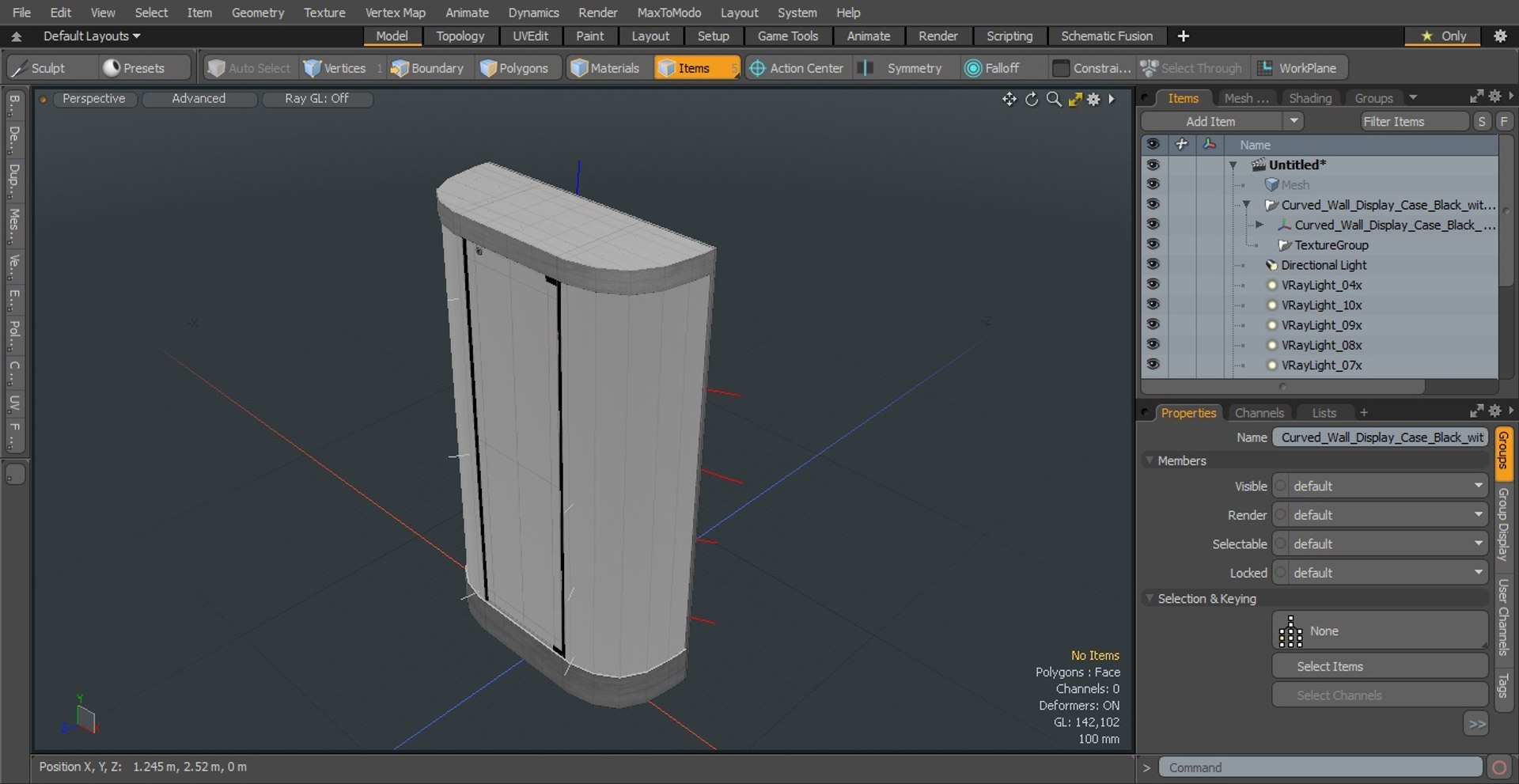The image size is (1519, 784).
Task: Click the Select Items button
Action: click(1379, 666)
